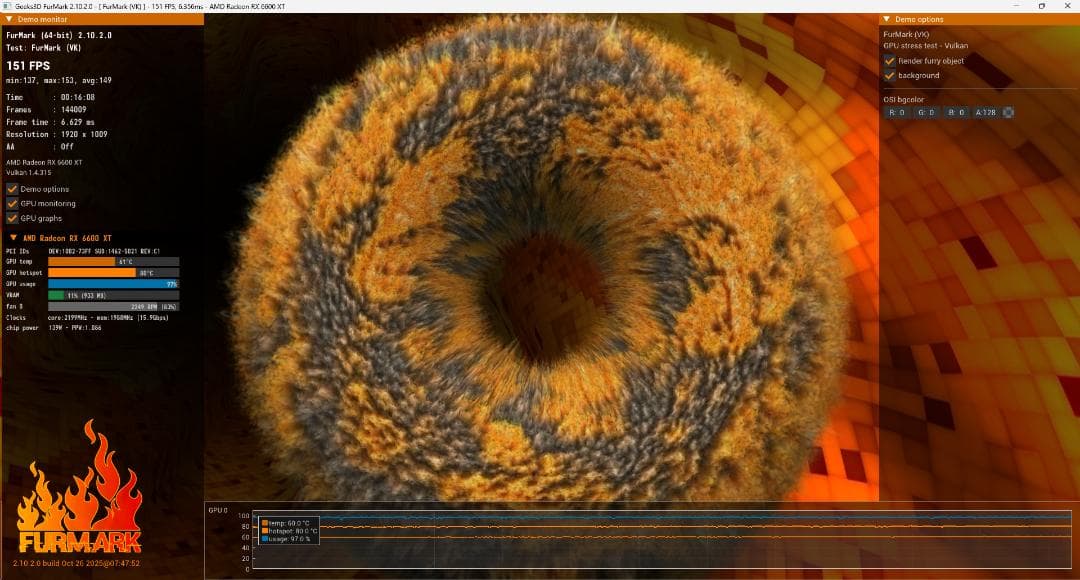Collapse the Demo options panel arrow
The height and width of the screenshot is (580, 1080).
[x=887, y=19]
